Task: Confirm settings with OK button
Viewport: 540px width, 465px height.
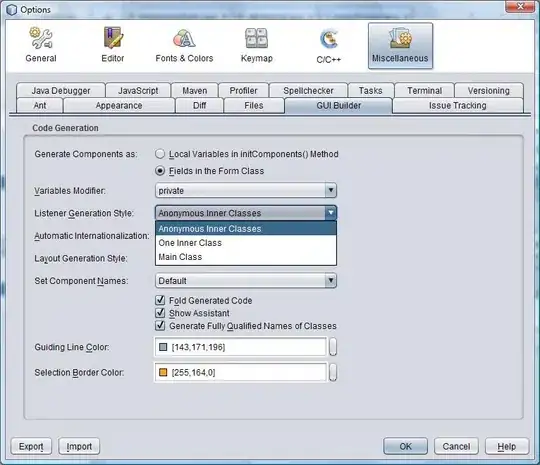Action: (405, 446)
